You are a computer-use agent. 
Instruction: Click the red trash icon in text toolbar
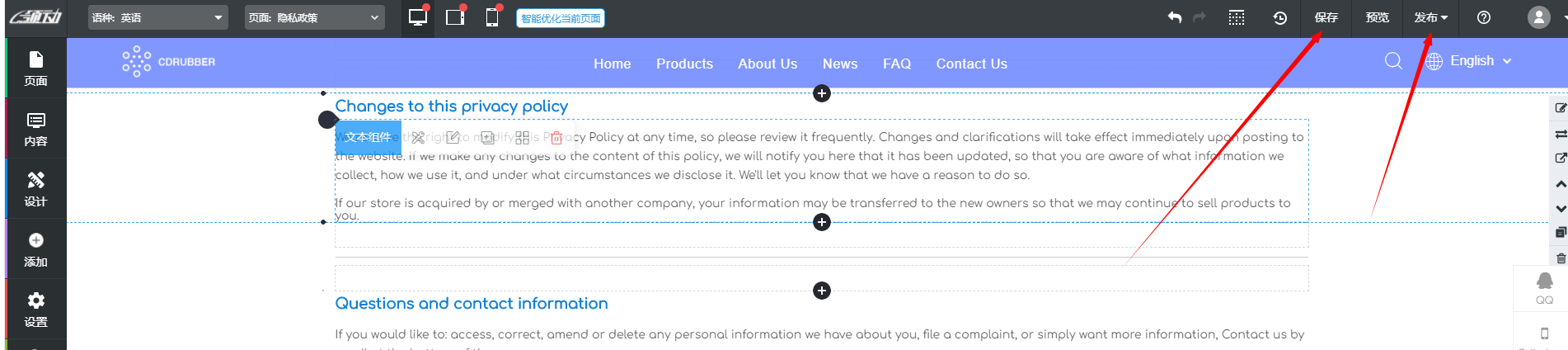556,138
